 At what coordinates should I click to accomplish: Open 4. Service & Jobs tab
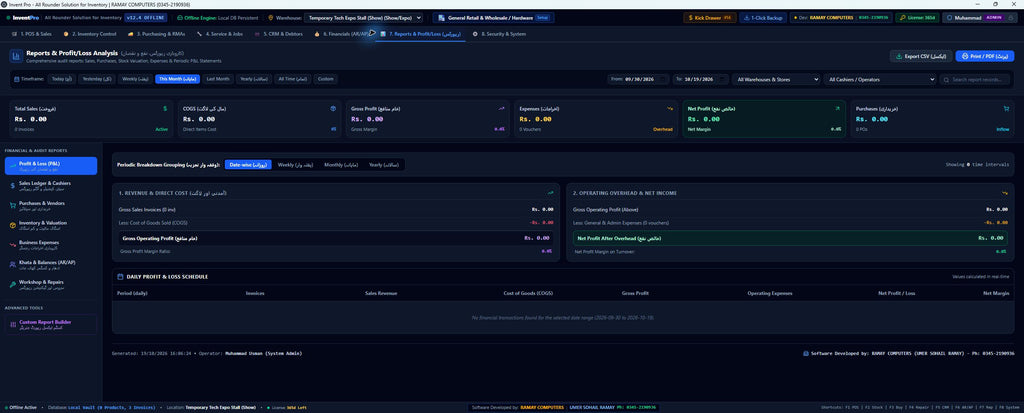(221, 33)
